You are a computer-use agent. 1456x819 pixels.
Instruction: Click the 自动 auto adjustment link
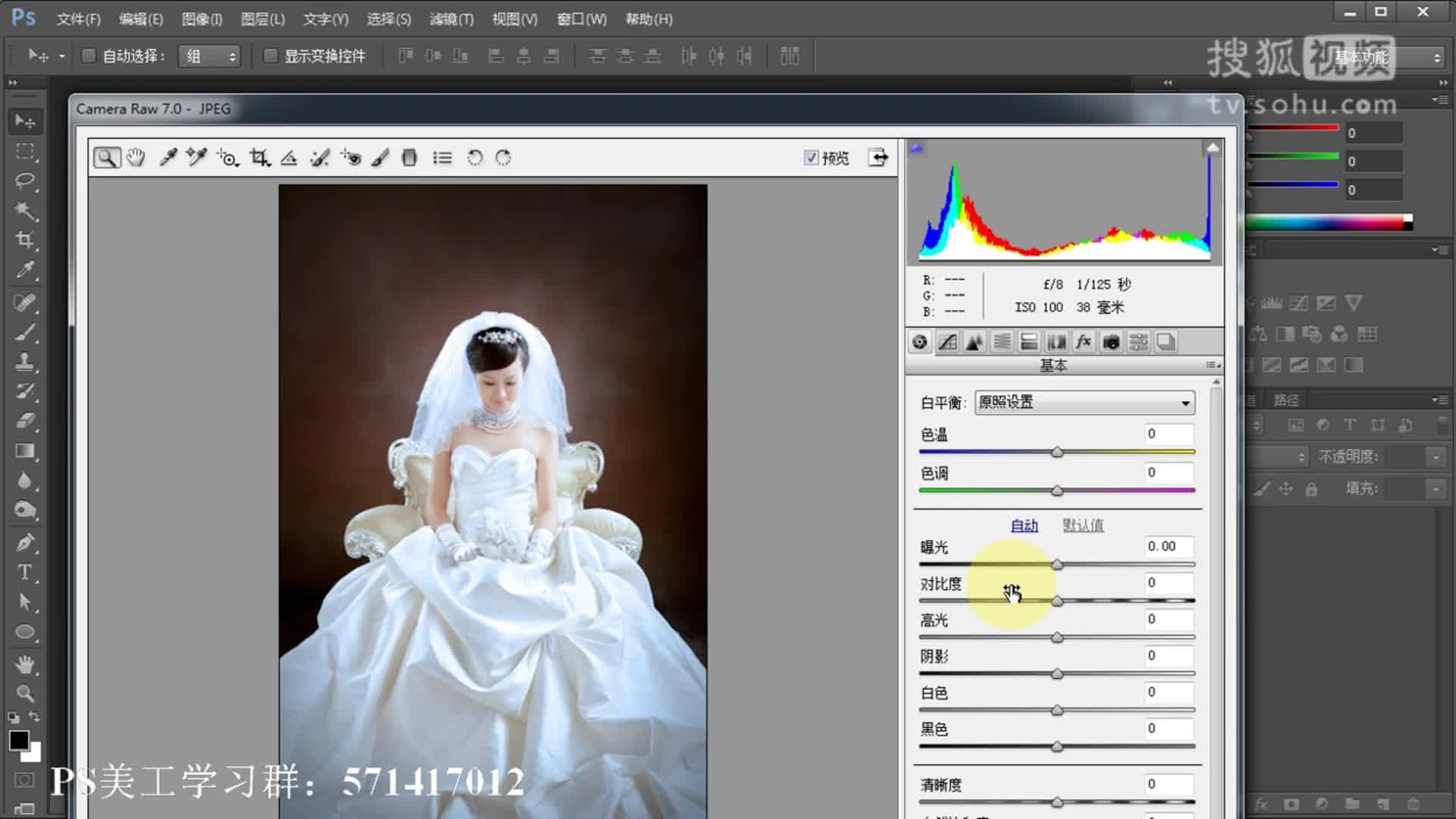click(1024, 525)
